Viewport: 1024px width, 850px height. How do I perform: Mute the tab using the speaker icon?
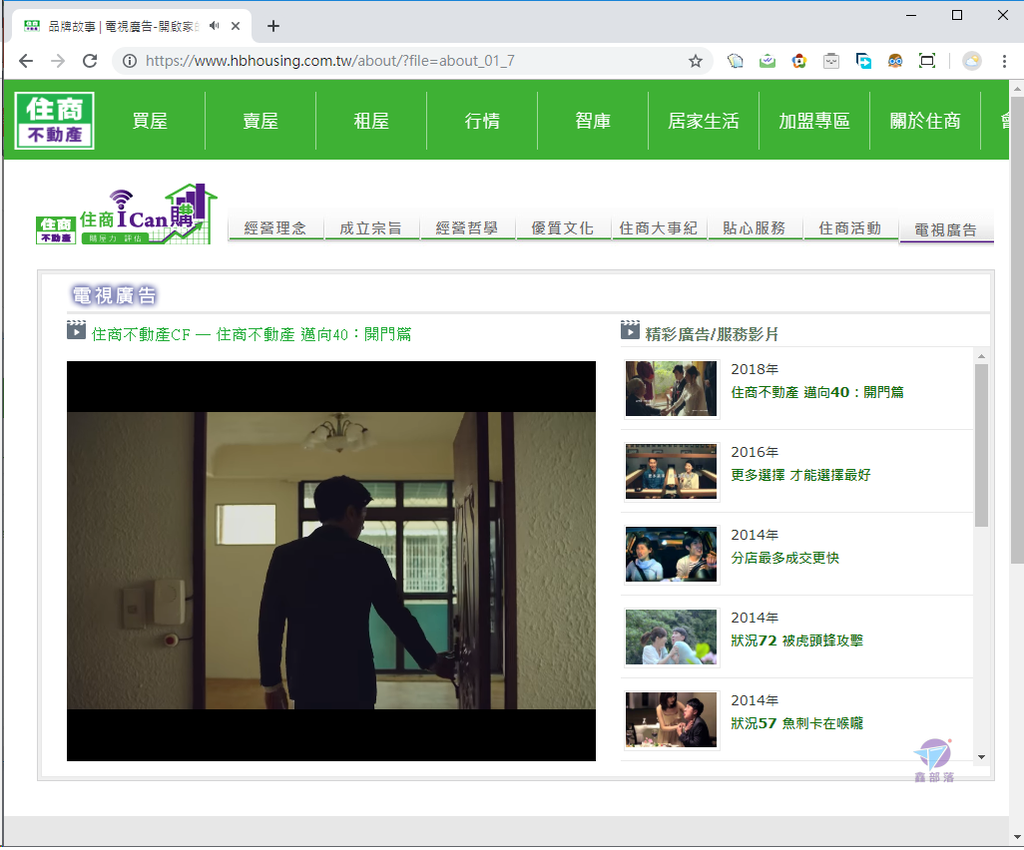click(214, 25)
